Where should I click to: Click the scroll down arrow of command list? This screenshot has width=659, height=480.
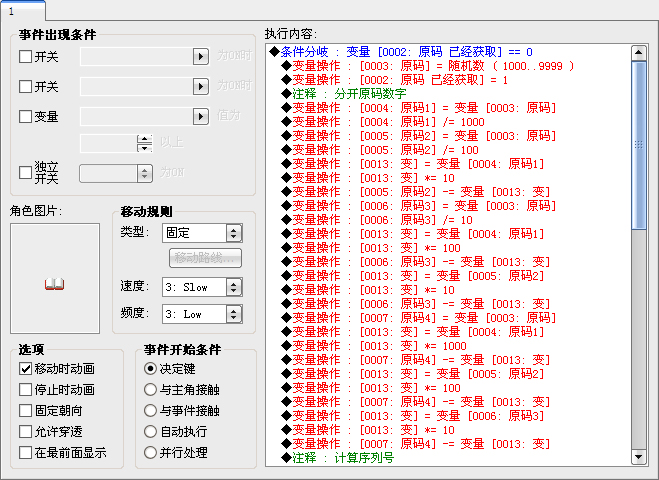coord(639,457)
